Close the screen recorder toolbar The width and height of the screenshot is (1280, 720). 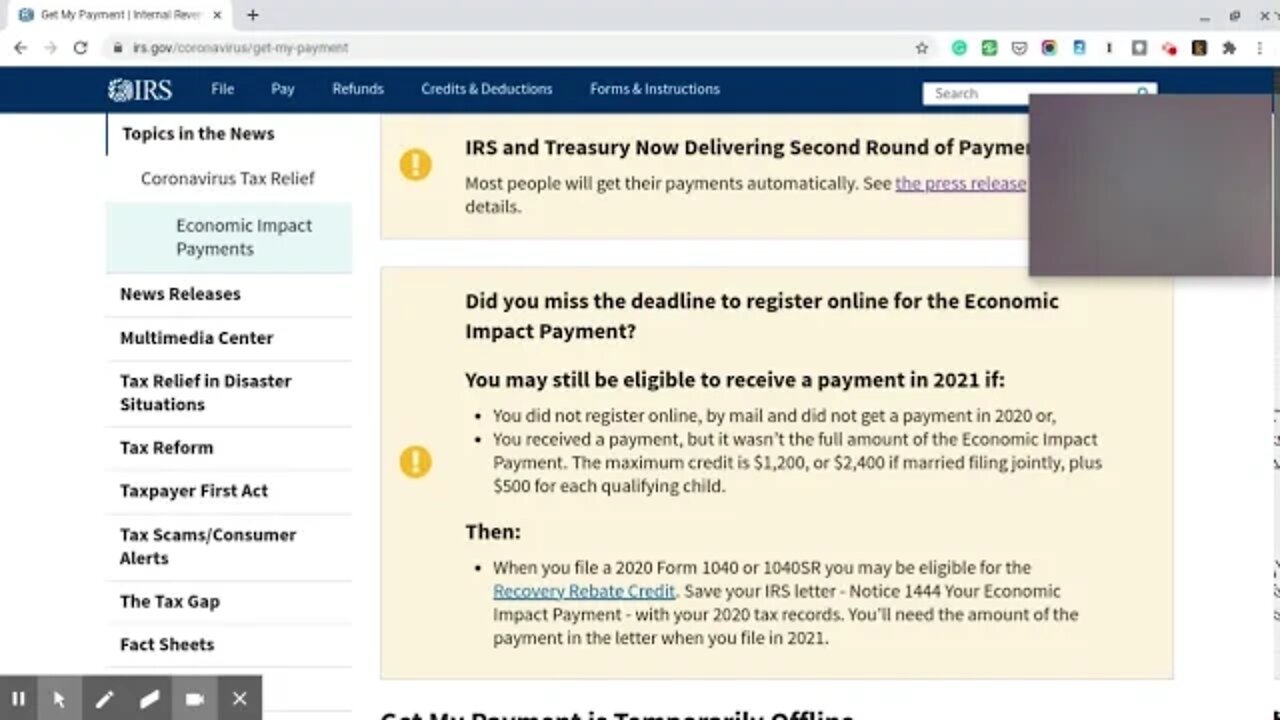pyautogui.click(x=240, y=699)
